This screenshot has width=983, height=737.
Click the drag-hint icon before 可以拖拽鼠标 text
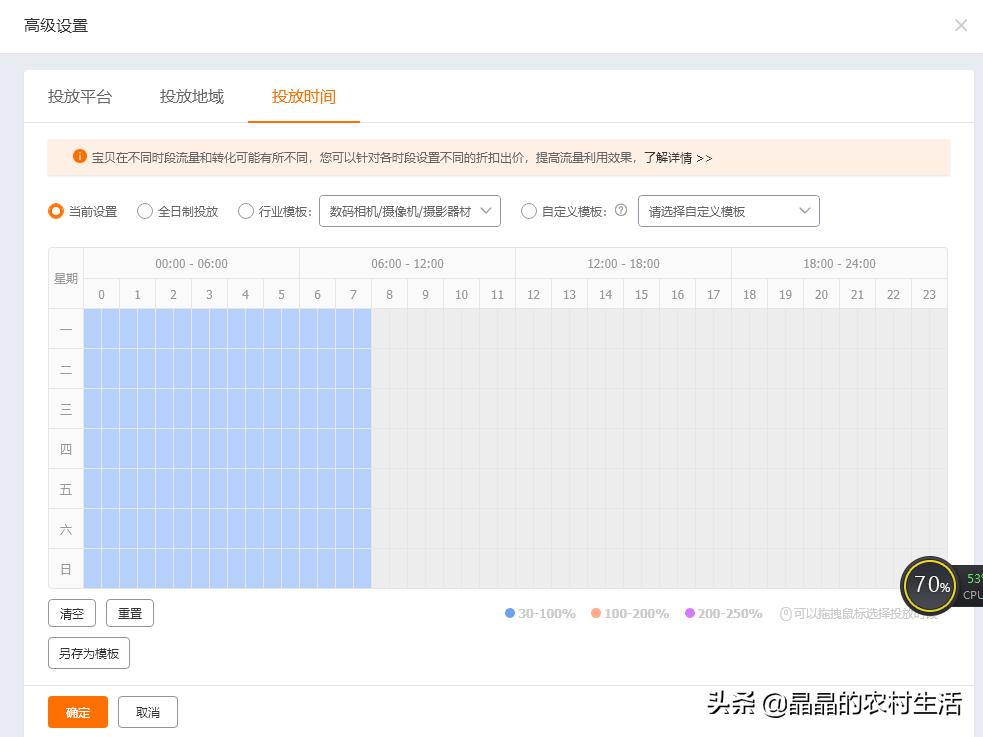pos(786,613)
